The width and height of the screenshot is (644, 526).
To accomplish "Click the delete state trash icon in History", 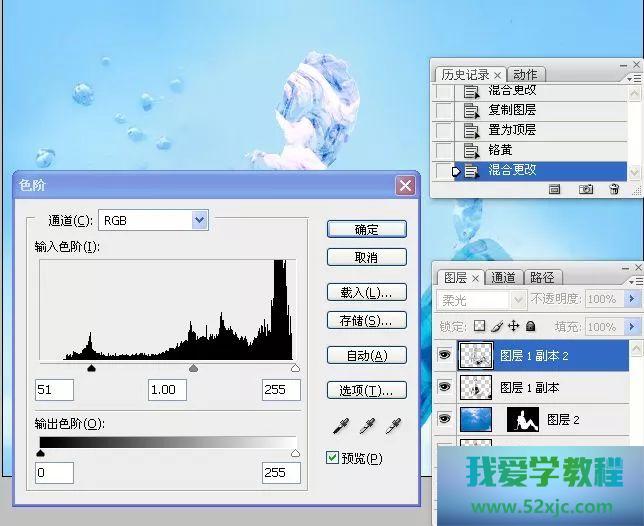I will tap(614, 189).
